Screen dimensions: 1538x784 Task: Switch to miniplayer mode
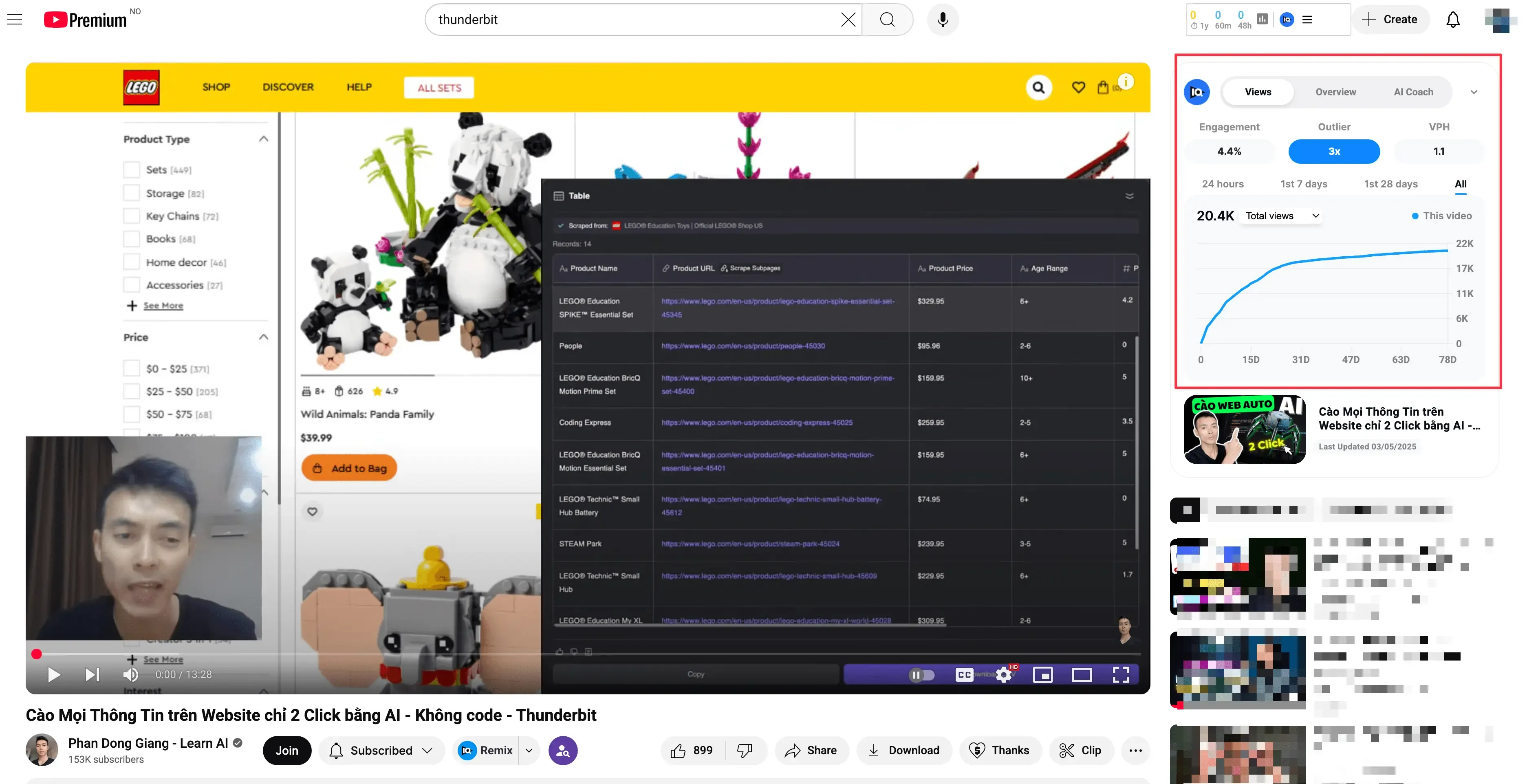click(x=1042, y=675)
